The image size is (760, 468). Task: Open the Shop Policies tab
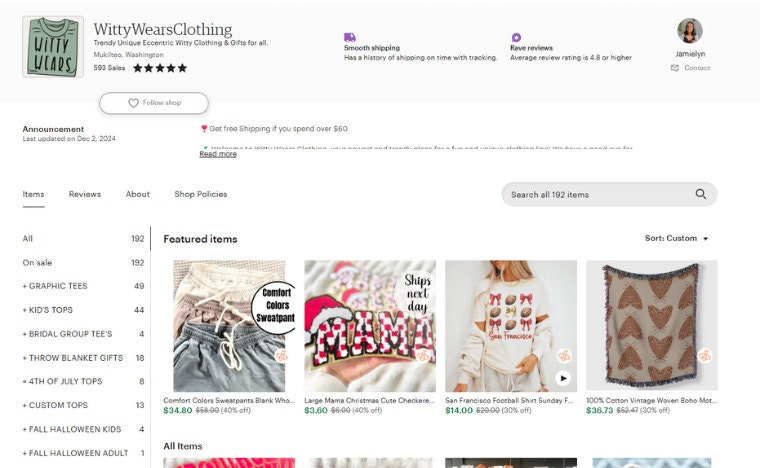(x=201, y=194)
